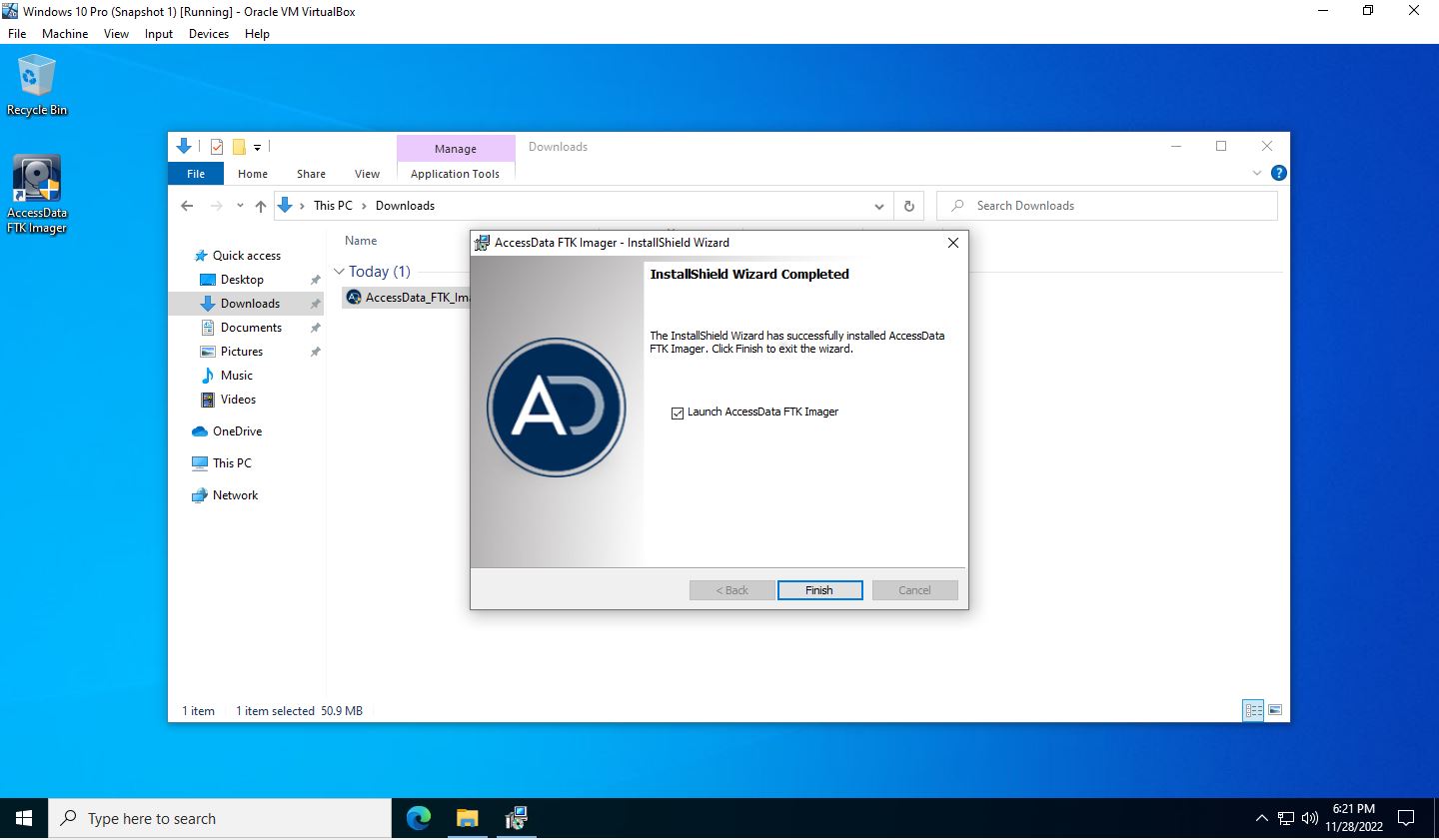1439x840 pixels.
Task: Open the network status tray icon
Action: click(x=1286, y=819)
